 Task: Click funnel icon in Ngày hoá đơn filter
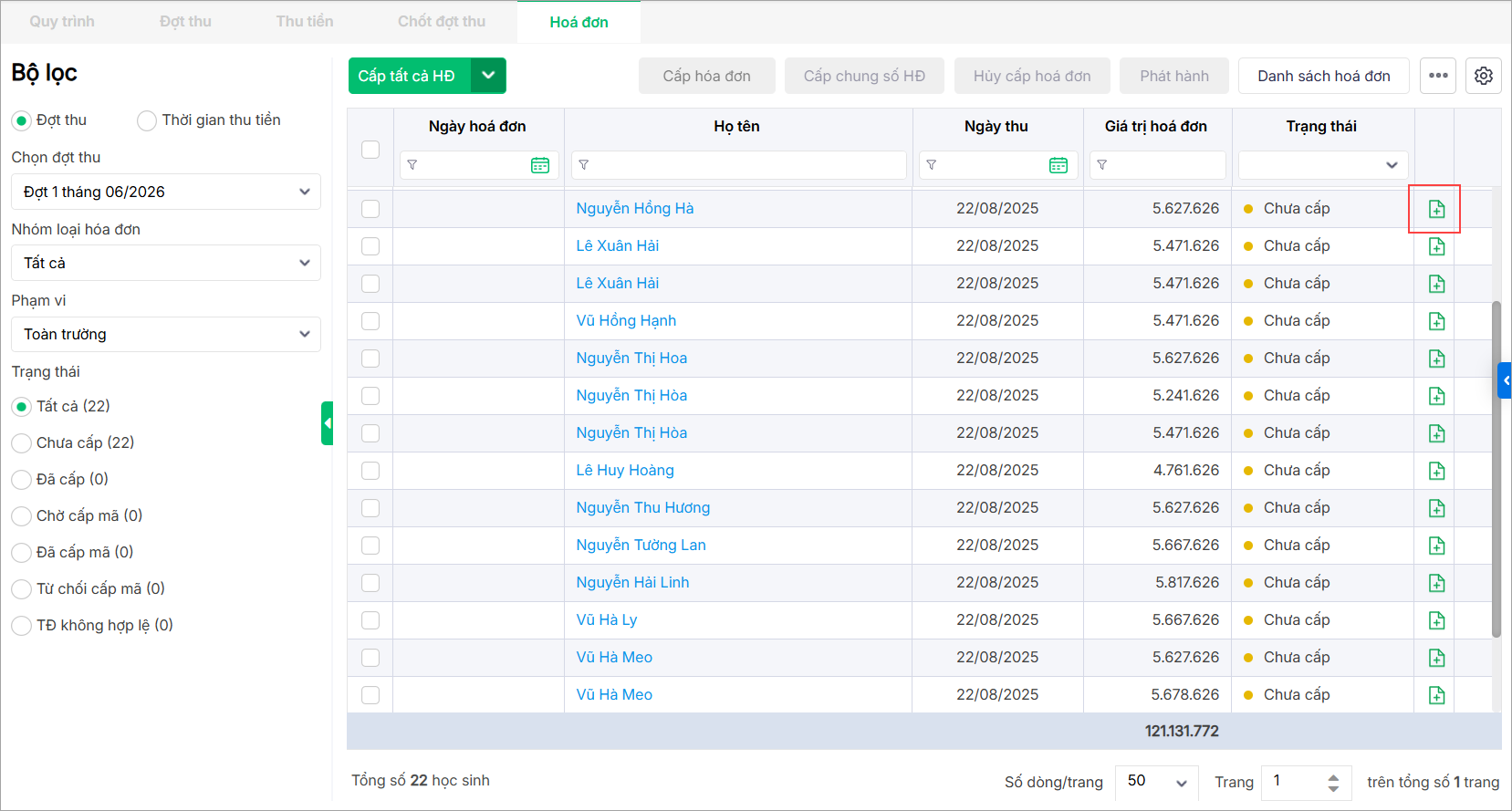(x=412, y=165)
